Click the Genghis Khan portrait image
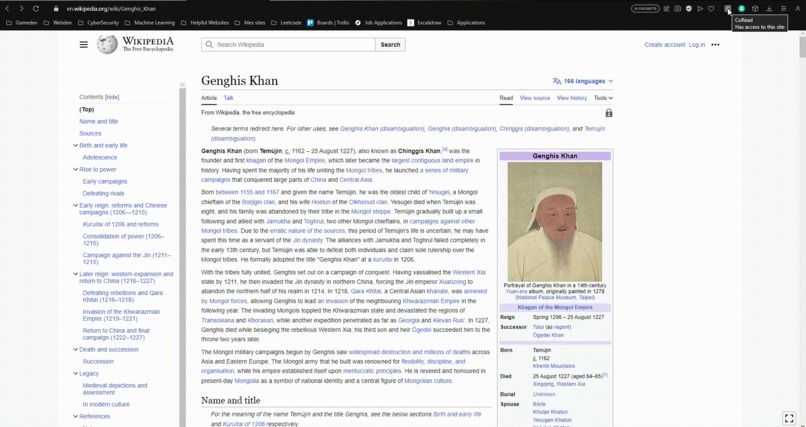806x427 pixels. tap(555, 221)
